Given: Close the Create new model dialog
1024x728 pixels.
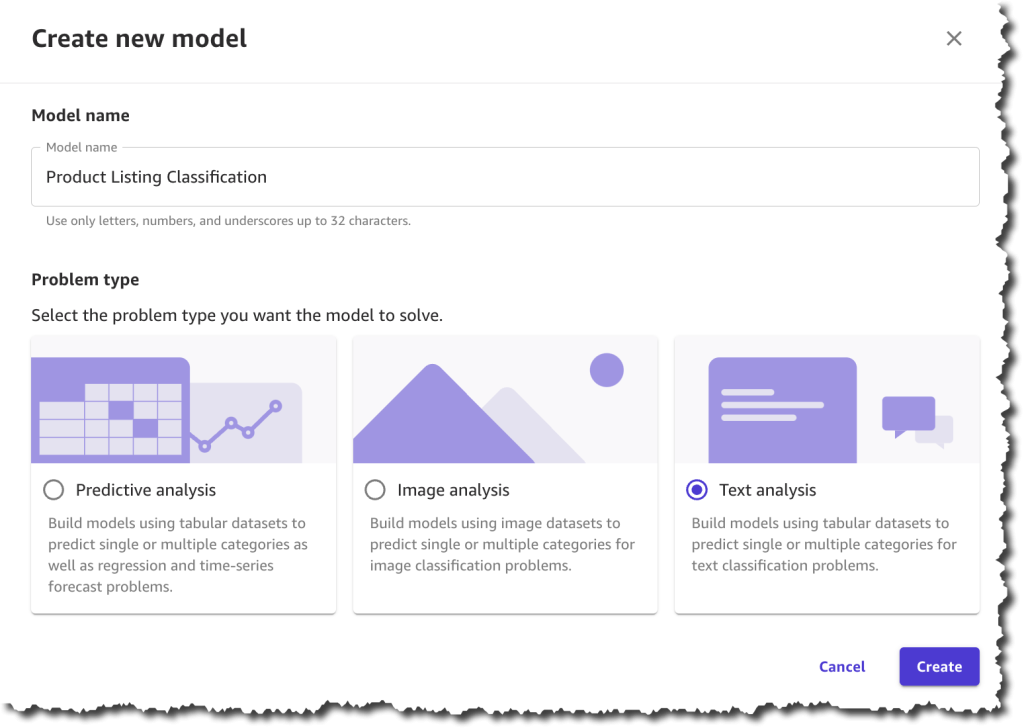Looking at the screenshot, I should coord(953,39).
